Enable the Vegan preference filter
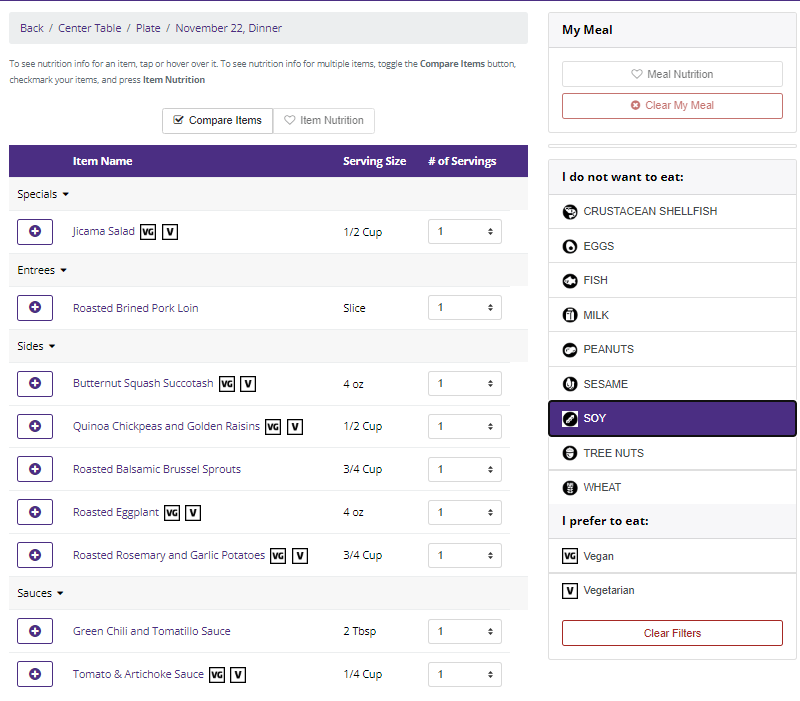The width and height of the screenshot is (800, 701). [x=672, y=556]
